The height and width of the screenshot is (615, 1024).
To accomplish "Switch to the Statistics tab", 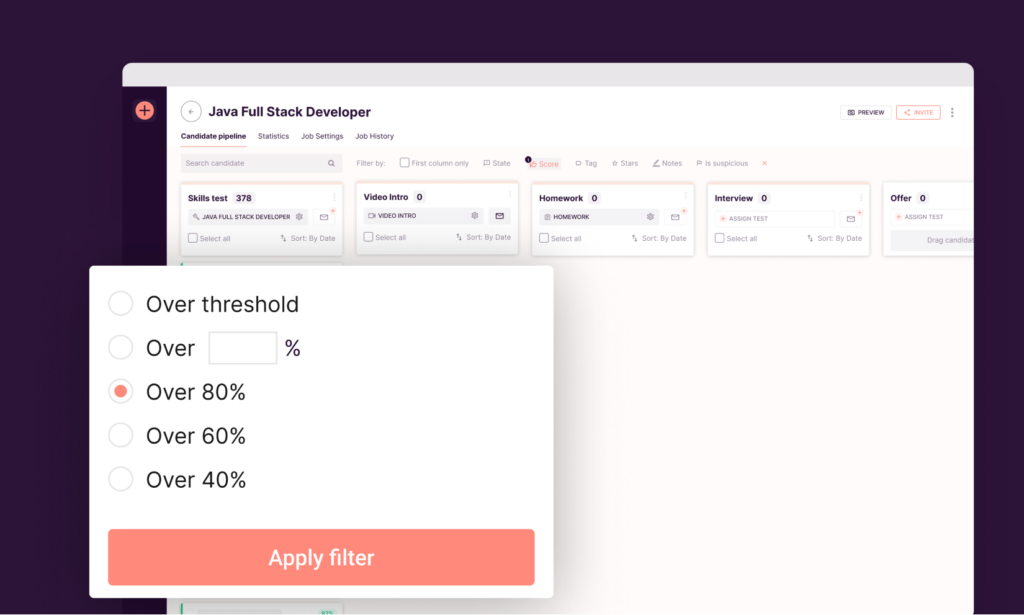I will coord(273,136).
